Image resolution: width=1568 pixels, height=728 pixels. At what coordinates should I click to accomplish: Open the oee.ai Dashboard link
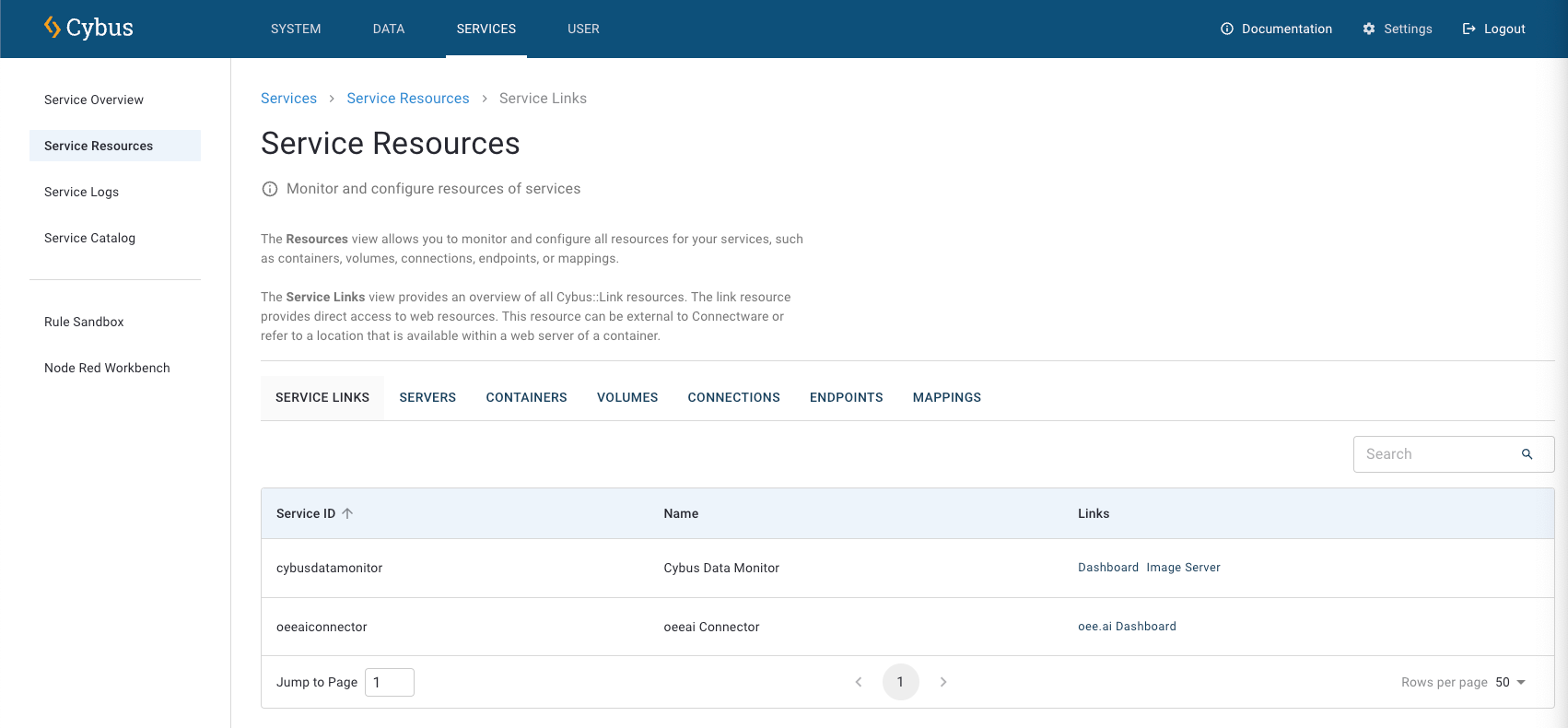tap(1127, 627)
